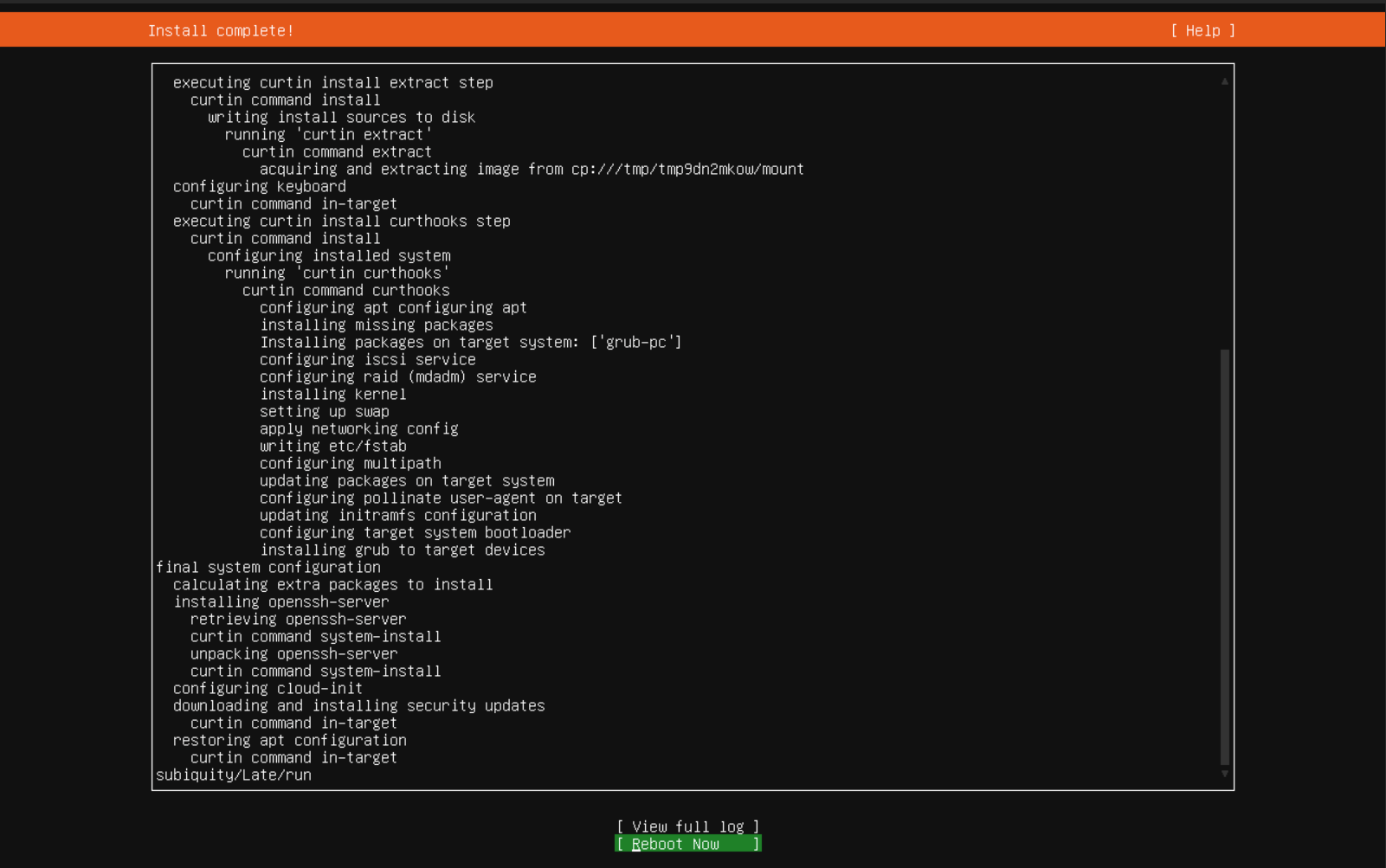This screenshot has width=1386, height=868.
Task: Click log line 'installing kernel'
Action: (333, 394)
